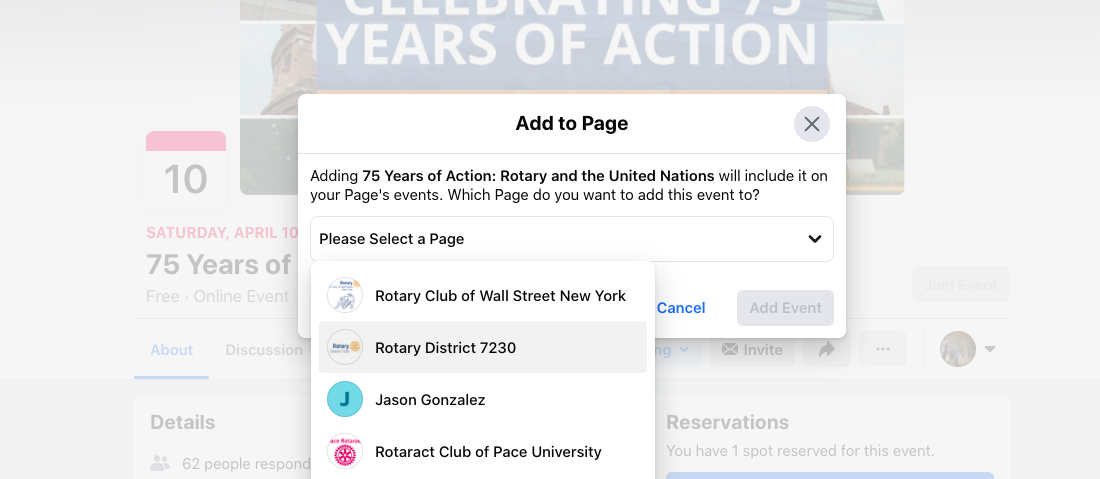Image resolution: width=1100 pixels, height=479 pixels.
Task: Click the Join Event button
Action: click(x=961, y=285)
